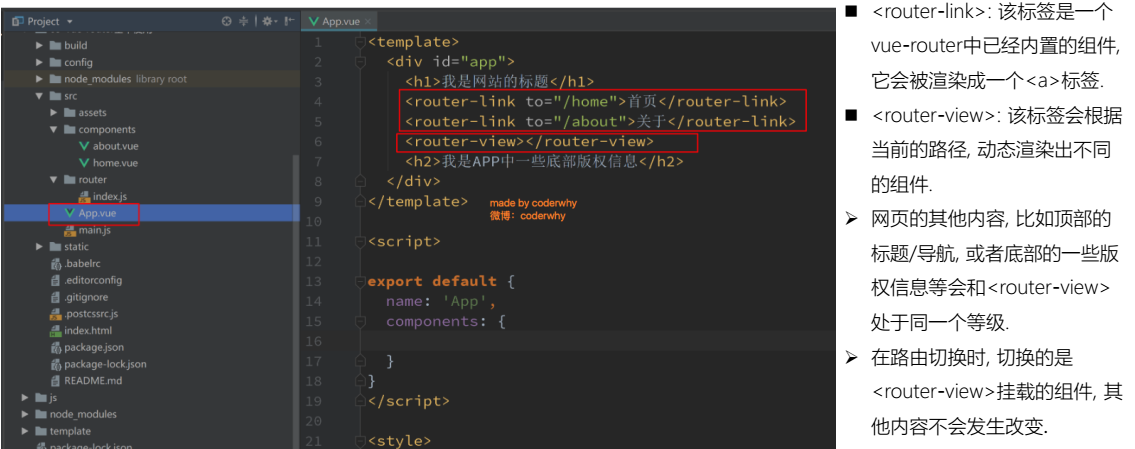Fold the export default block on line 13
Viewport: 1135px width, 449px height.
(359, 282)
